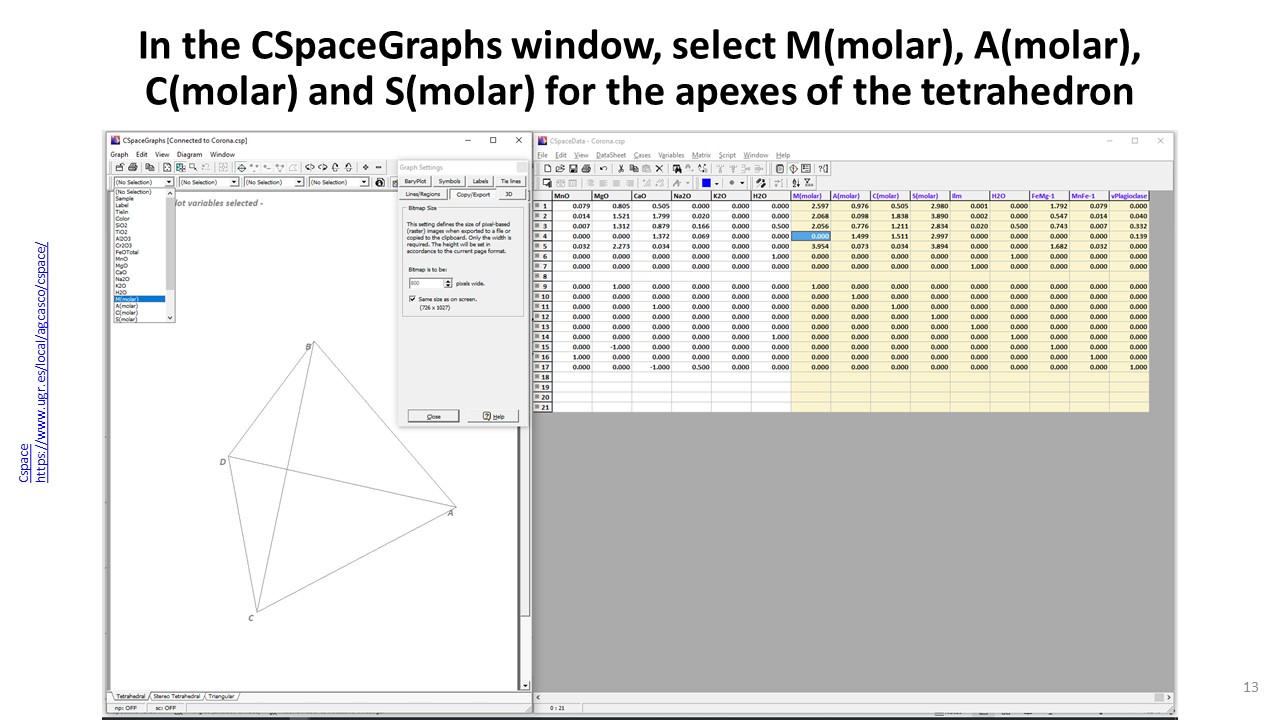The width and height of the screenshot is (1280, 720).
Task: Click the Help button in Graph Settings
Action: coord(500,416)
